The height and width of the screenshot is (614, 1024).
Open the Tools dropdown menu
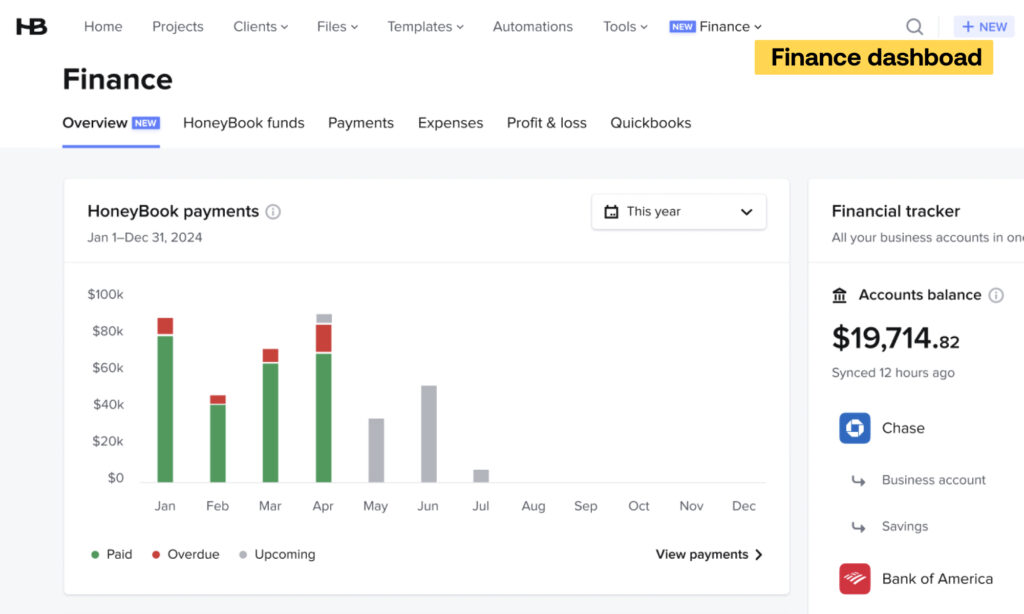click(x=624, y=26)
